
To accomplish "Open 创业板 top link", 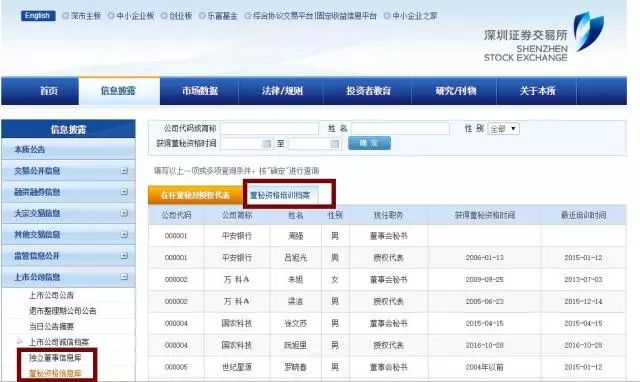I will click(180, 16).
